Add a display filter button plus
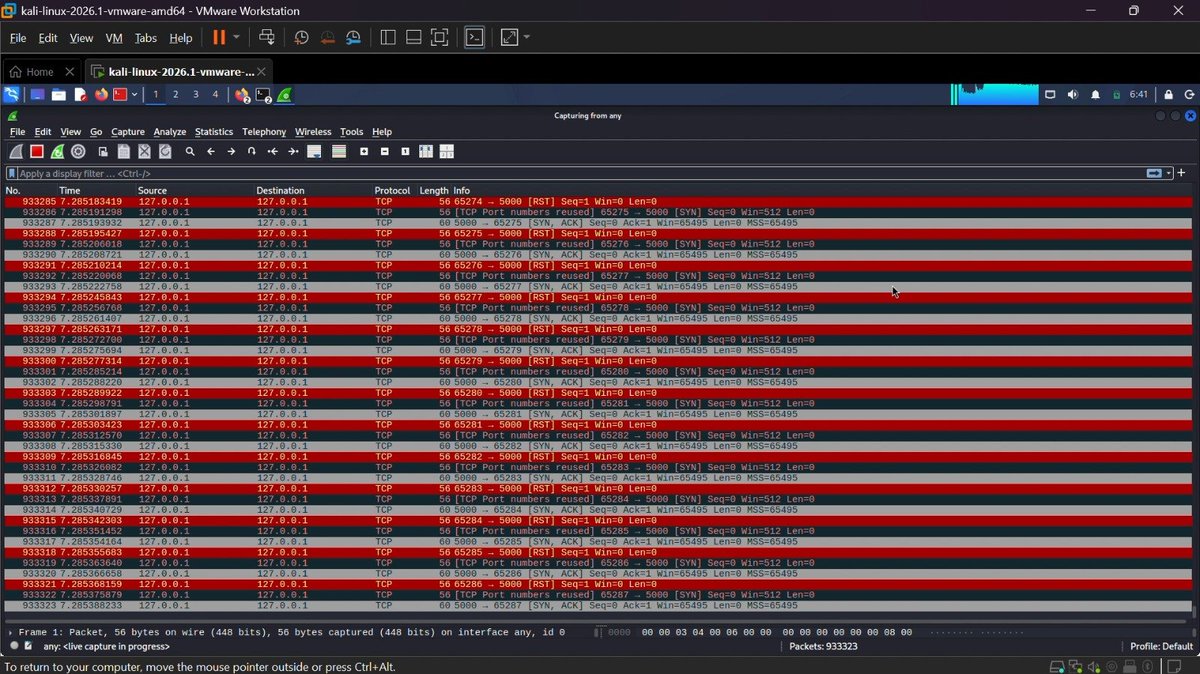Image resolution: width=1200 pixels, height=674 pixels. [1181, 173]
